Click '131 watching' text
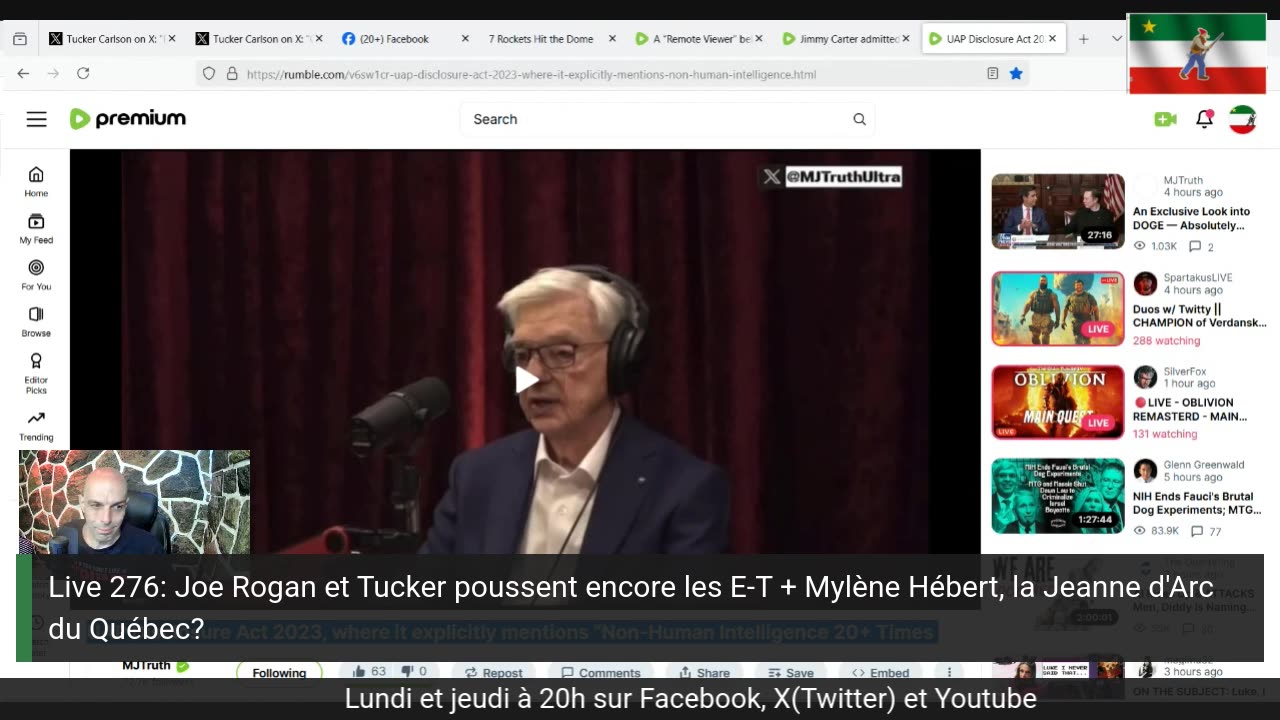 click(1165, 434)
